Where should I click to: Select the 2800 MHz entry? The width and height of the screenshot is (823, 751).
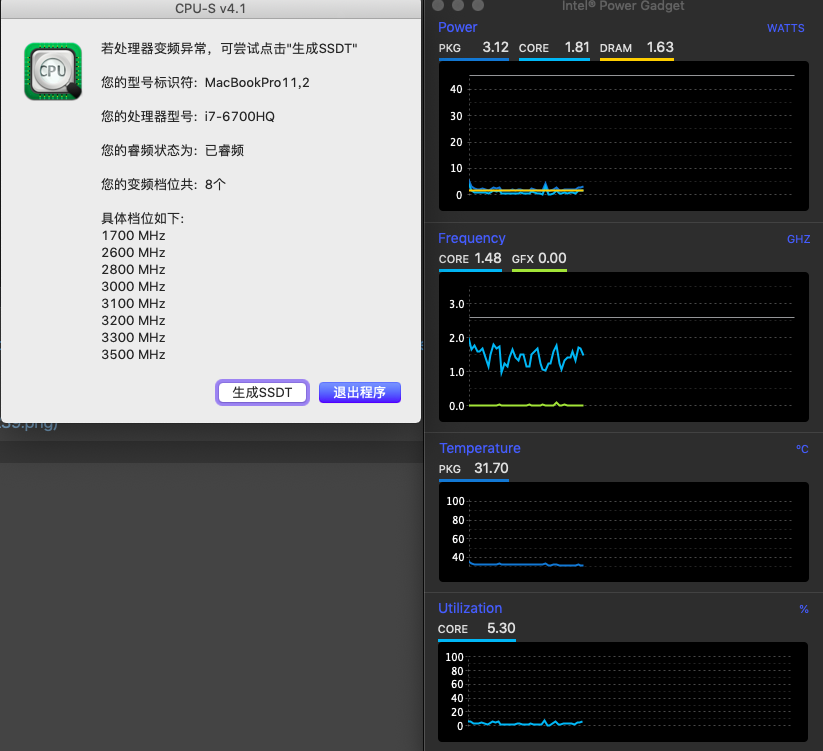click(x=133, y=270)
